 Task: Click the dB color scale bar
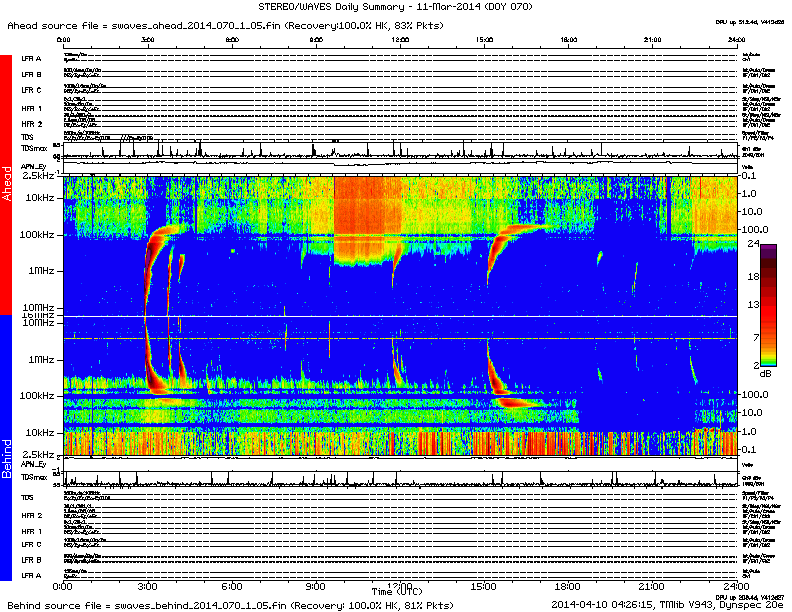pos(768,305)
